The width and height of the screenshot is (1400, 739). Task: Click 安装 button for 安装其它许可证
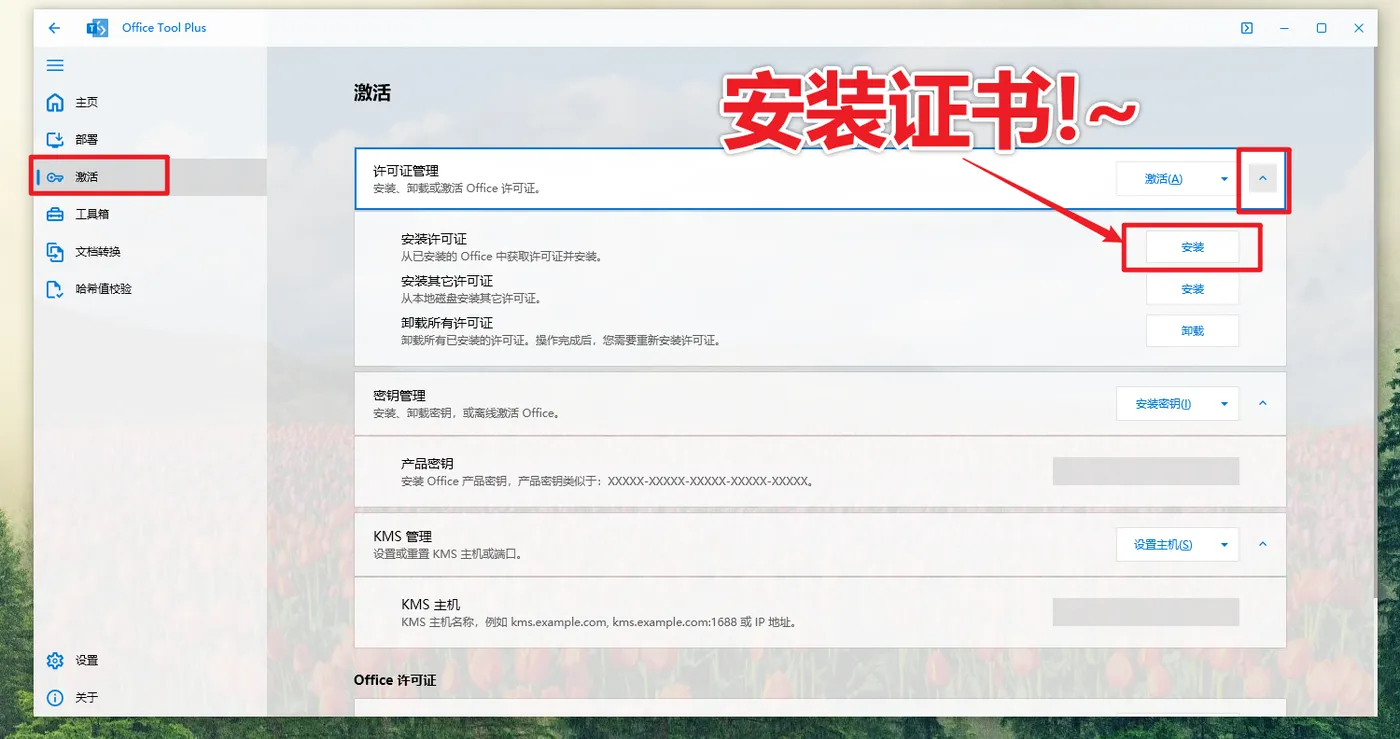pos(1192,289)
